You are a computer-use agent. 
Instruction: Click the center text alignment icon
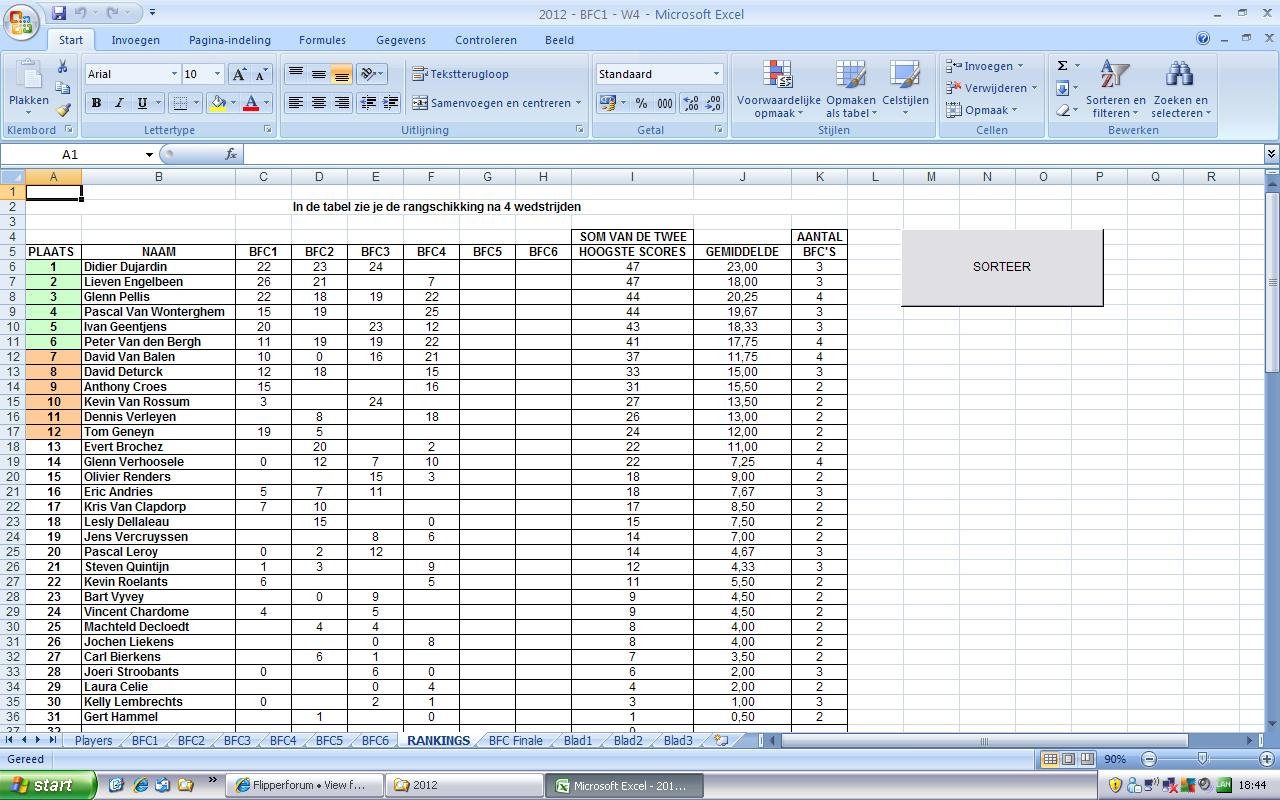point(318,103)
